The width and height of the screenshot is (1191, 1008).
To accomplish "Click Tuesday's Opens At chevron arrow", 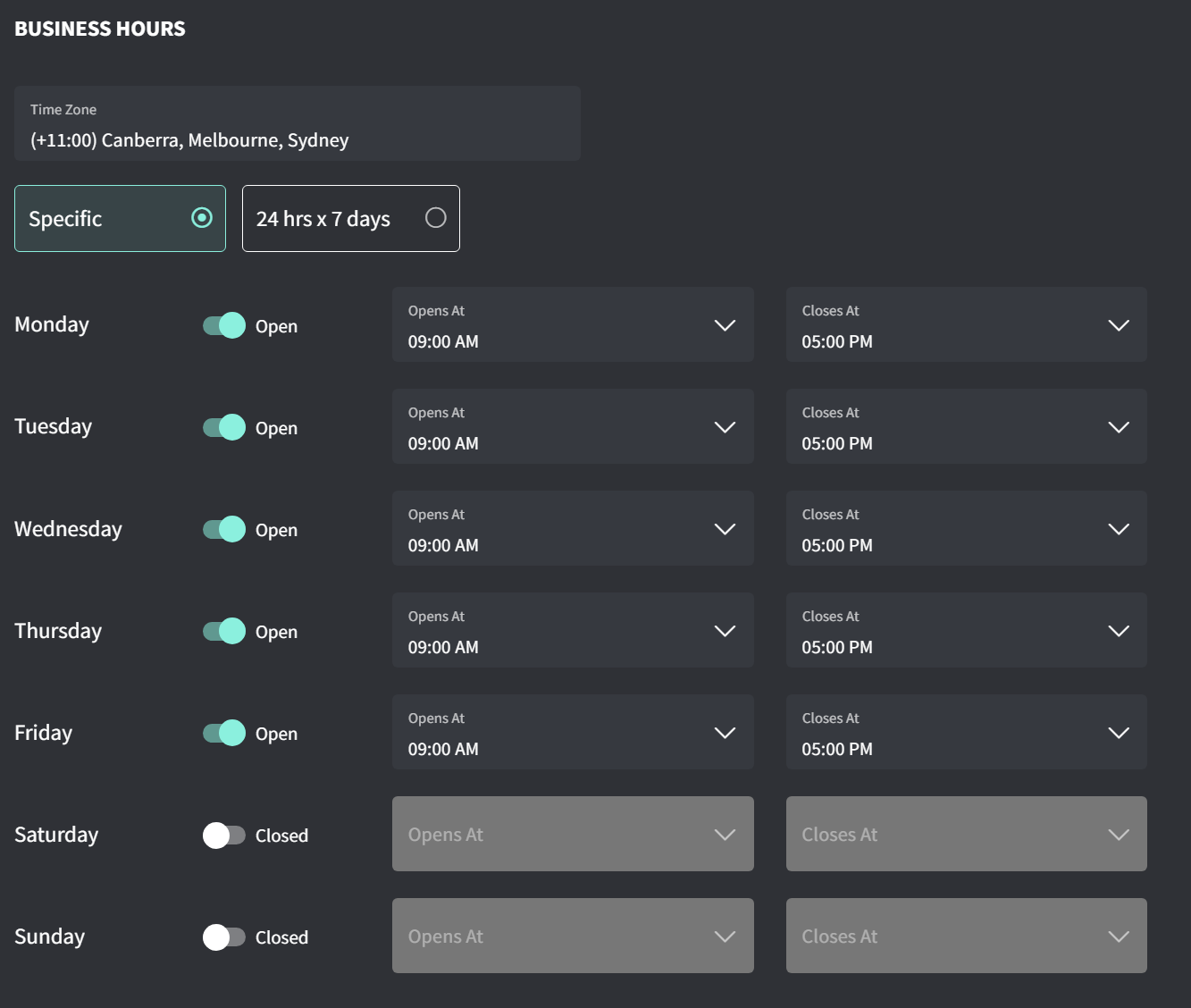I will point(725,427).
